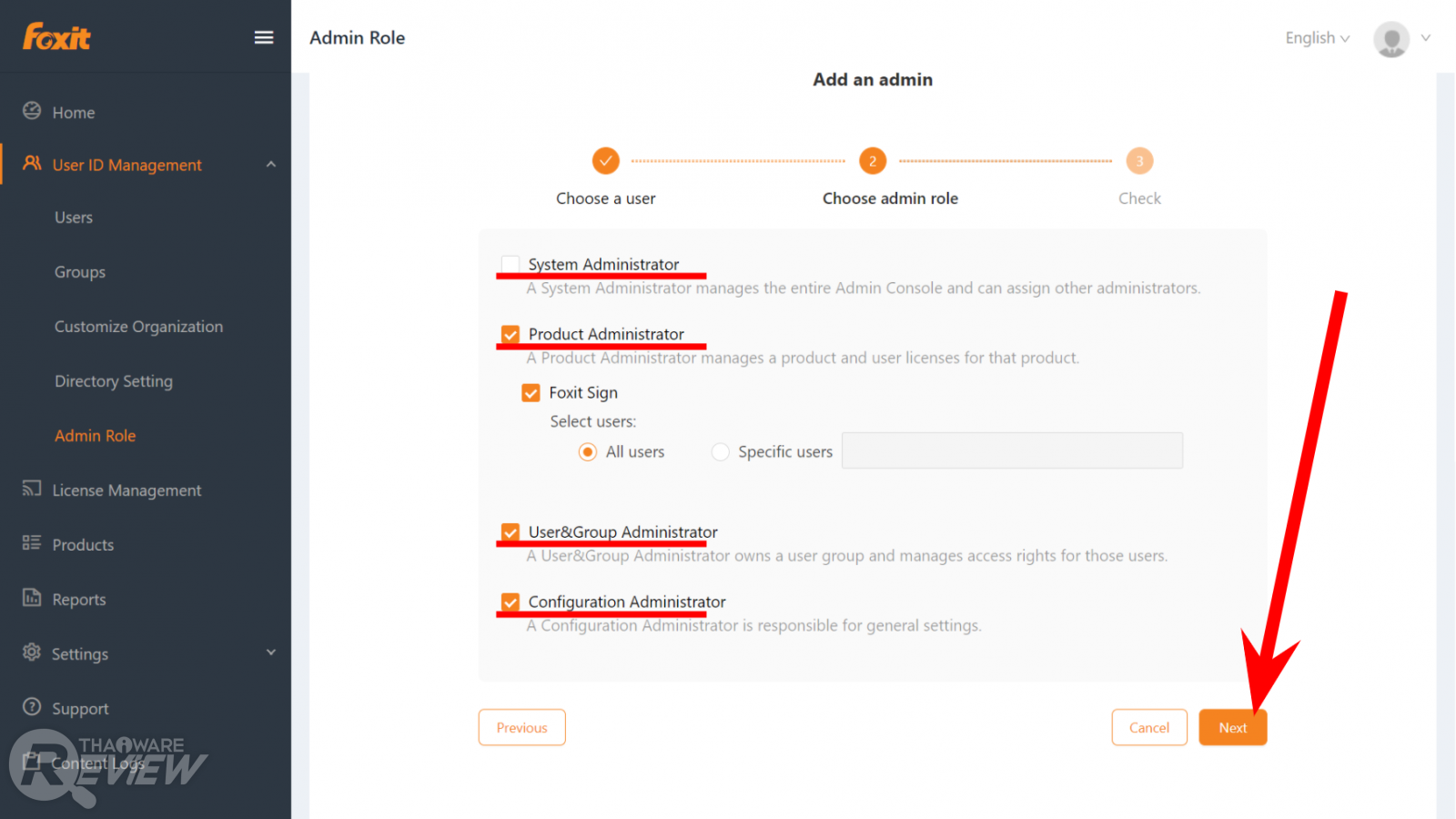Click the Previous button
The image size is (1456, 819).
[x=521, y=728]
